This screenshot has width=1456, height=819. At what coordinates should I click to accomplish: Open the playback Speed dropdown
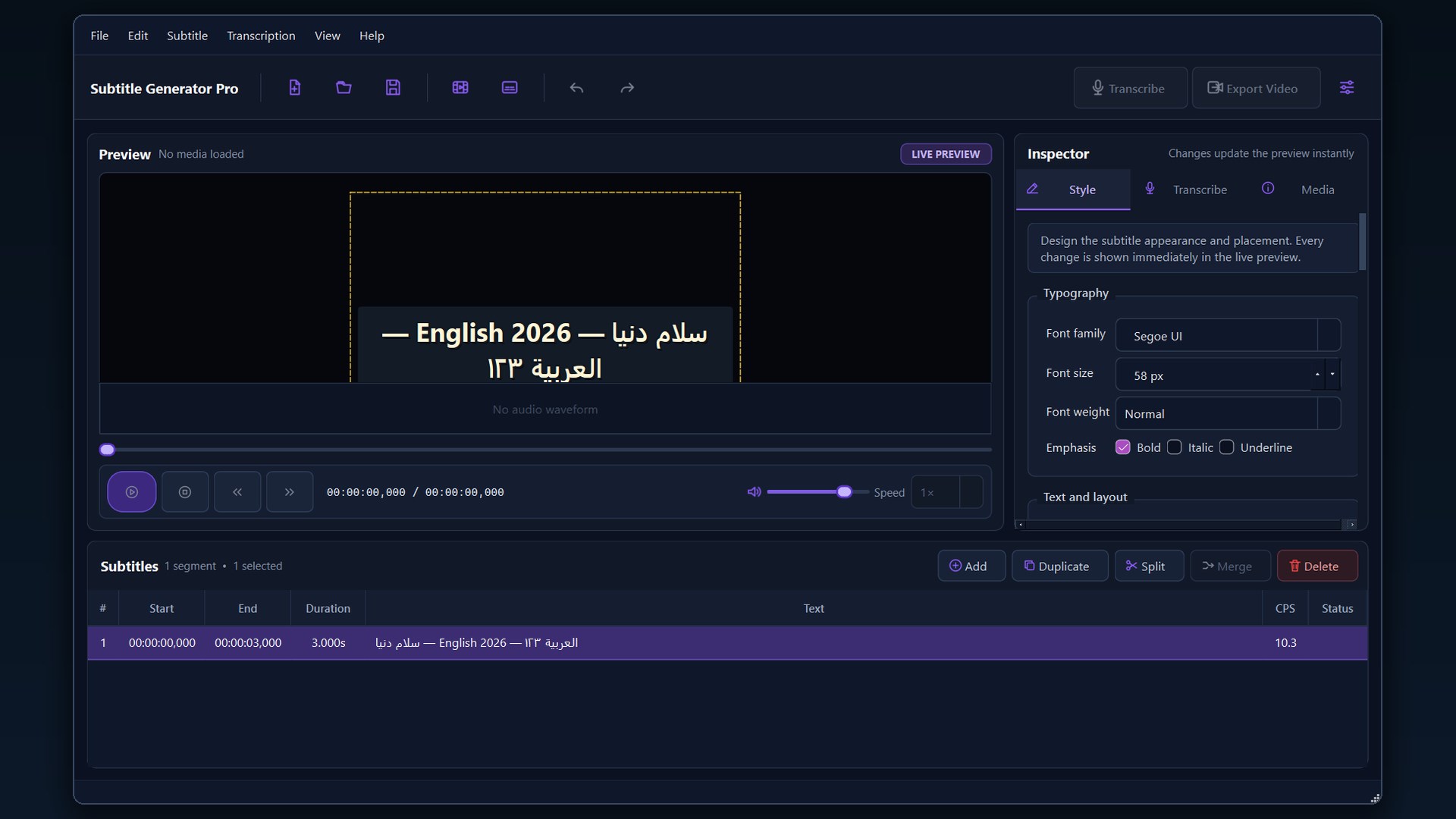946,492
